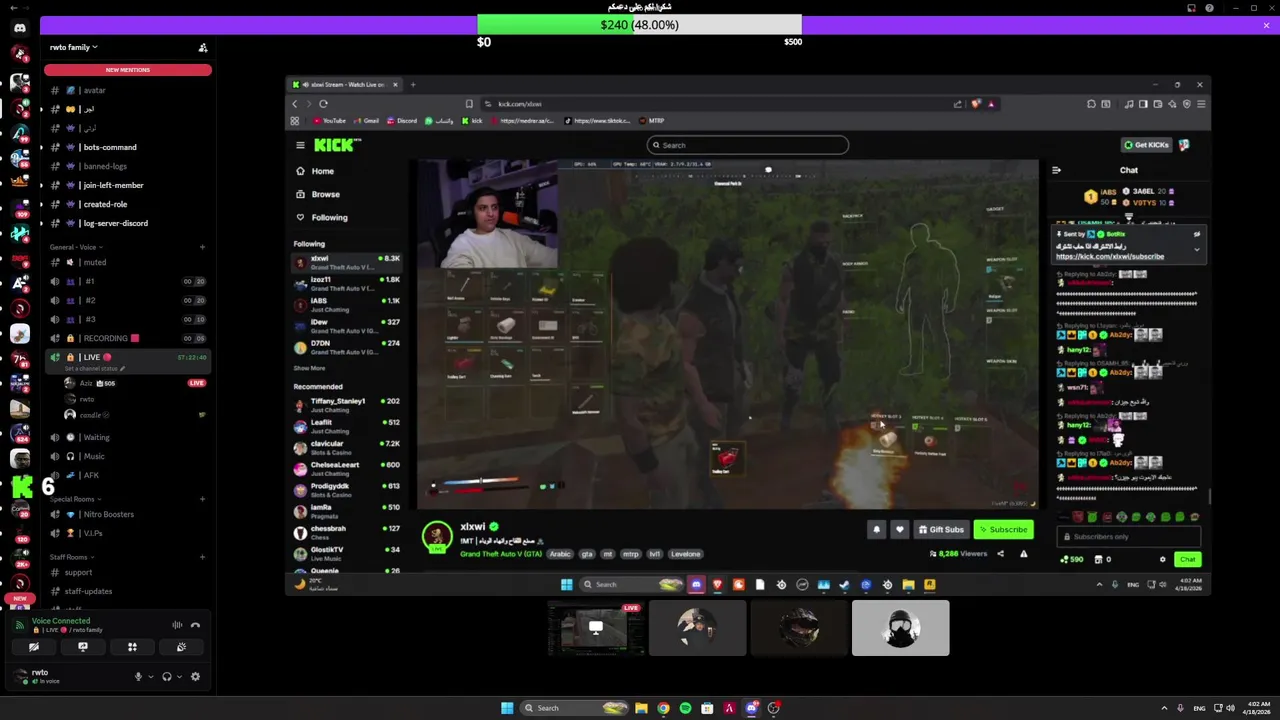Share your screen in Discord voice panel

[83, 647]
